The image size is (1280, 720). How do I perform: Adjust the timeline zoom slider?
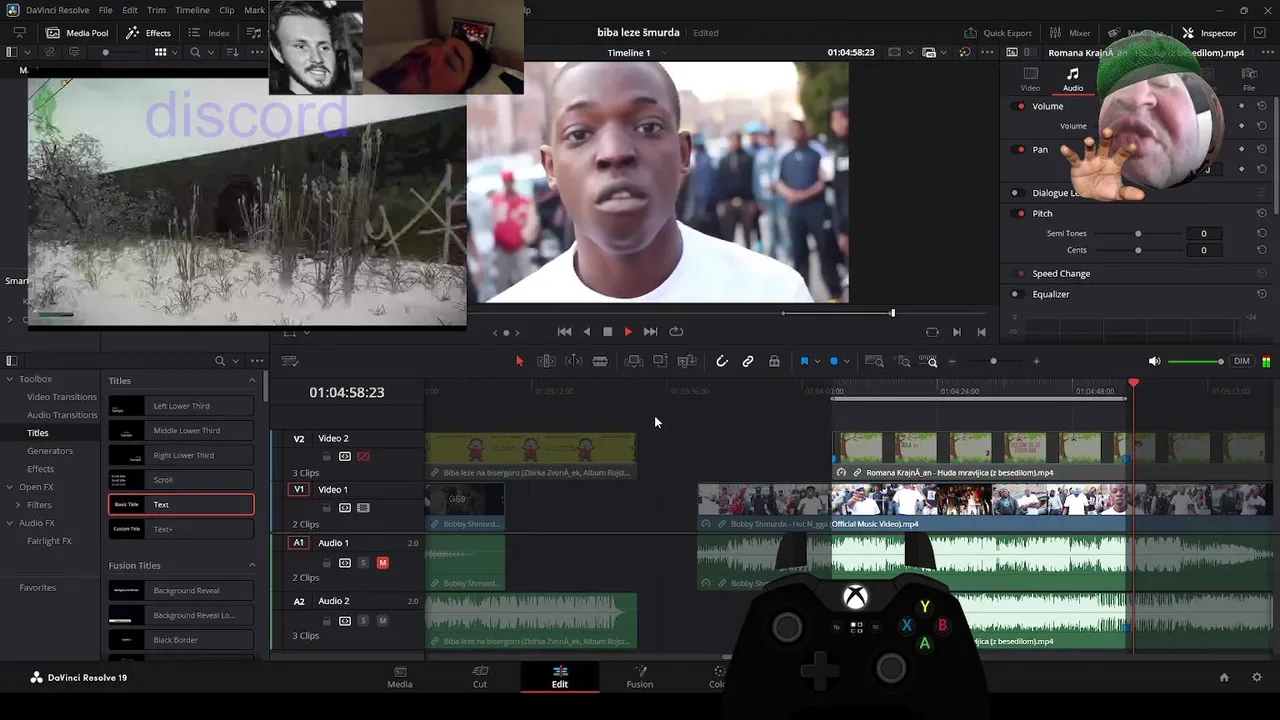(x=993, y=361)
